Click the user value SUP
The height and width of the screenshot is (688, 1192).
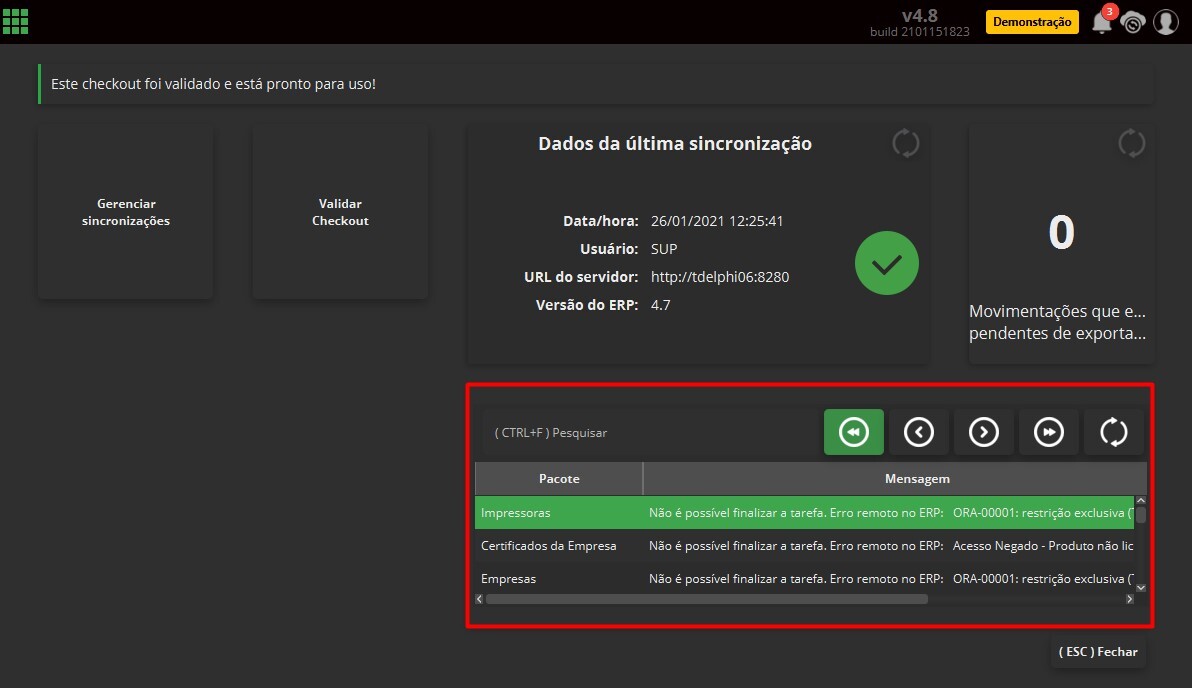click(x=664, y=249)
